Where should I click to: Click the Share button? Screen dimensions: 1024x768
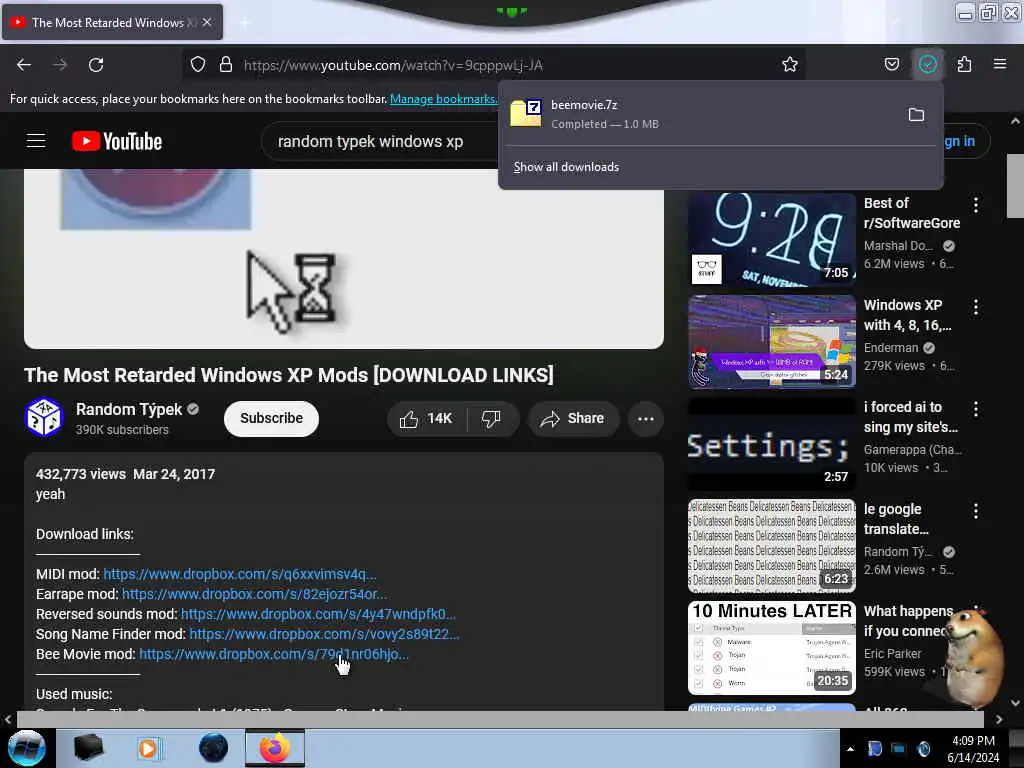(x=573, y=419)
